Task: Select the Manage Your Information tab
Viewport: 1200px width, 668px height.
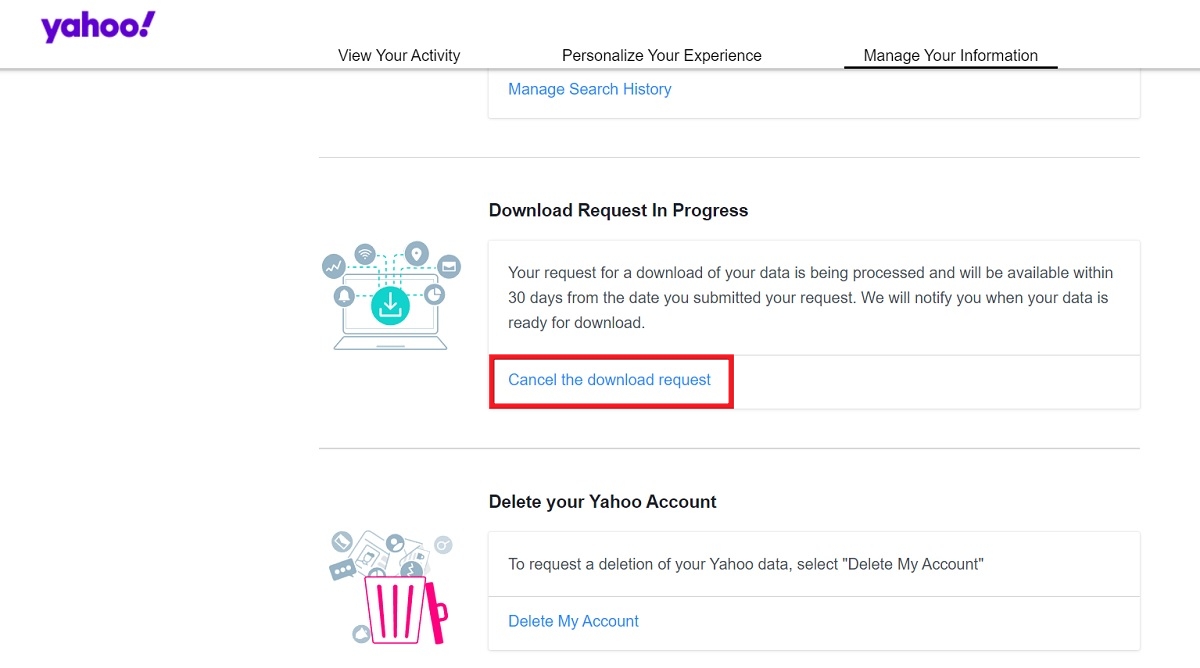Action: point(949,55)
